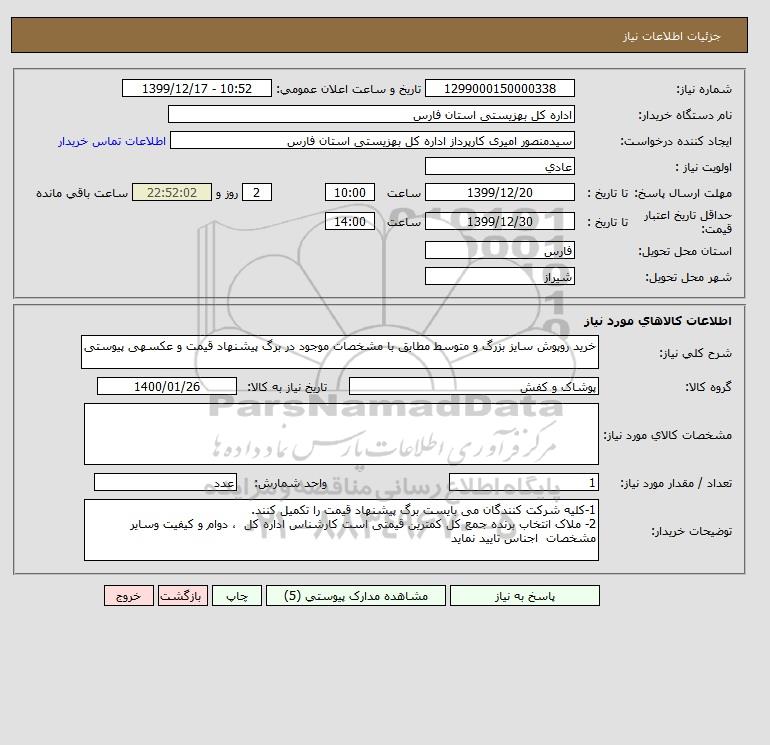This screenshot has height=745, width=770.
Task: Click the general need description field
Action: tap(340, 352)
